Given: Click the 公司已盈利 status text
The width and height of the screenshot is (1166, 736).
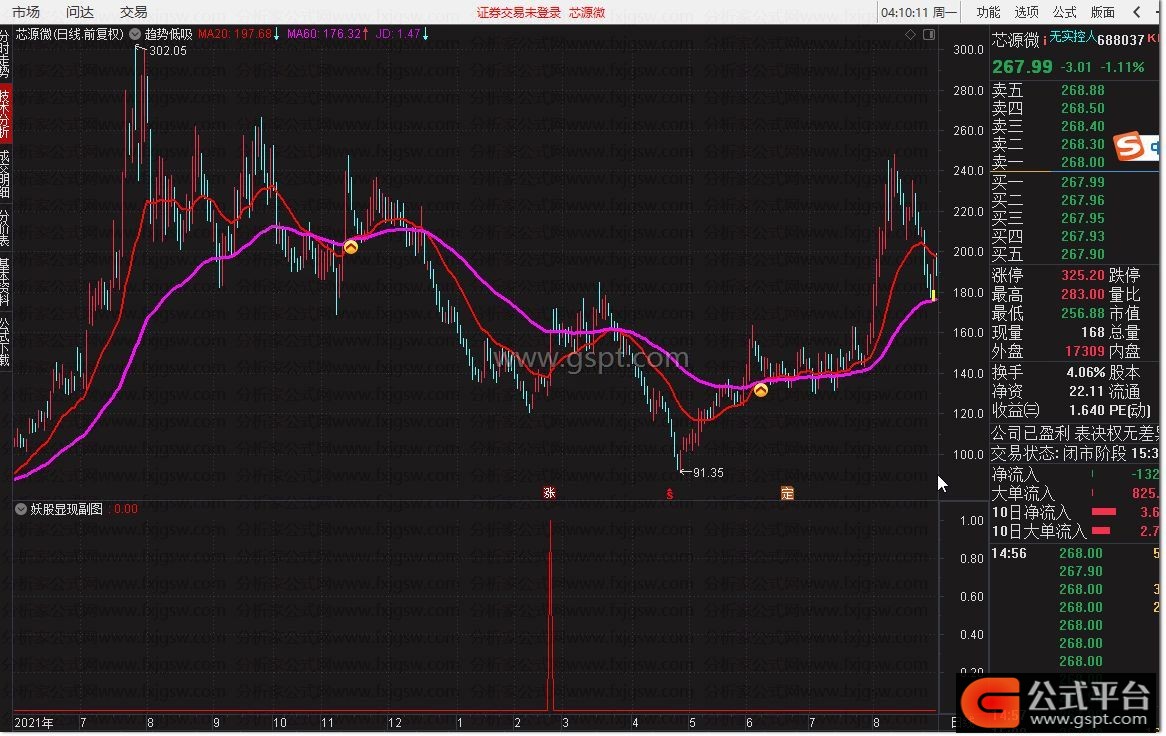Looking at the screenshot, I should pos(1029,433).
